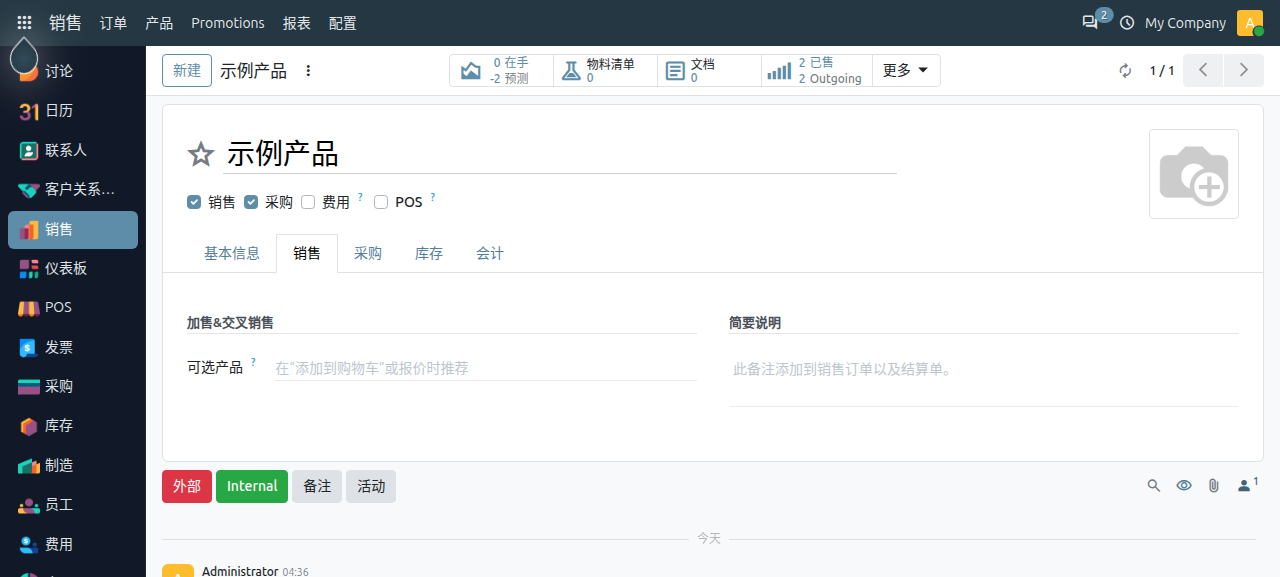Upload product image via camera placeholder
Viewport: 1280px width, 577px height.
tap(1194, 174)
